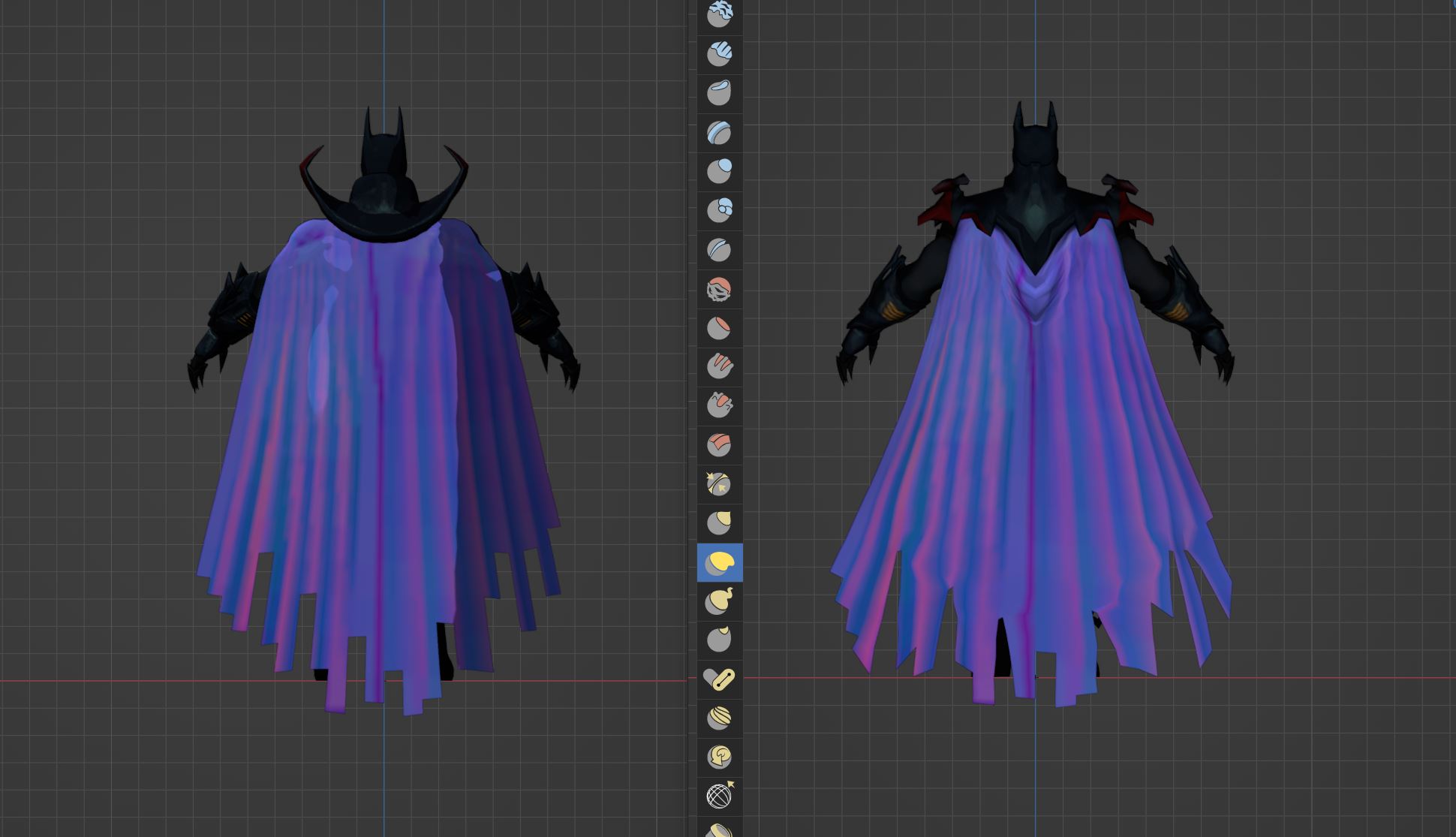Select the Grab brush

(719, 523)
